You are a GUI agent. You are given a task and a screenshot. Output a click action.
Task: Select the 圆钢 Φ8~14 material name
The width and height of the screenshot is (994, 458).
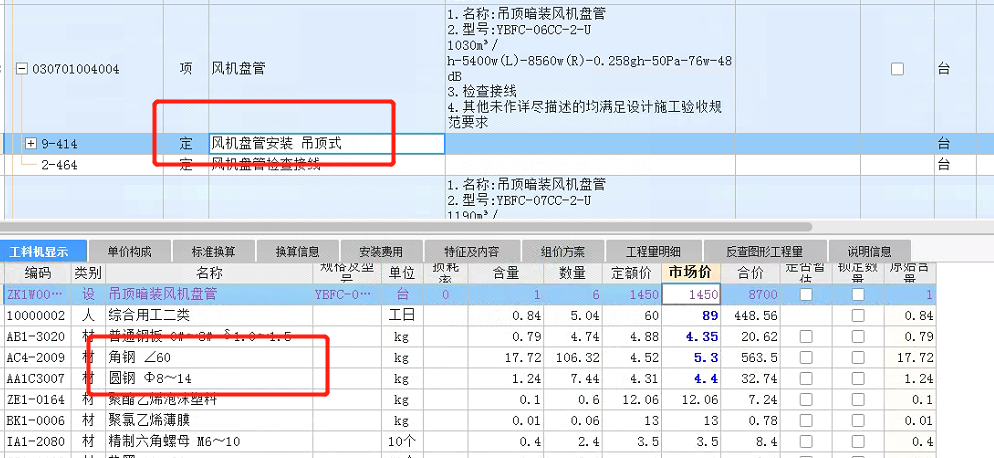pos(150,379)
